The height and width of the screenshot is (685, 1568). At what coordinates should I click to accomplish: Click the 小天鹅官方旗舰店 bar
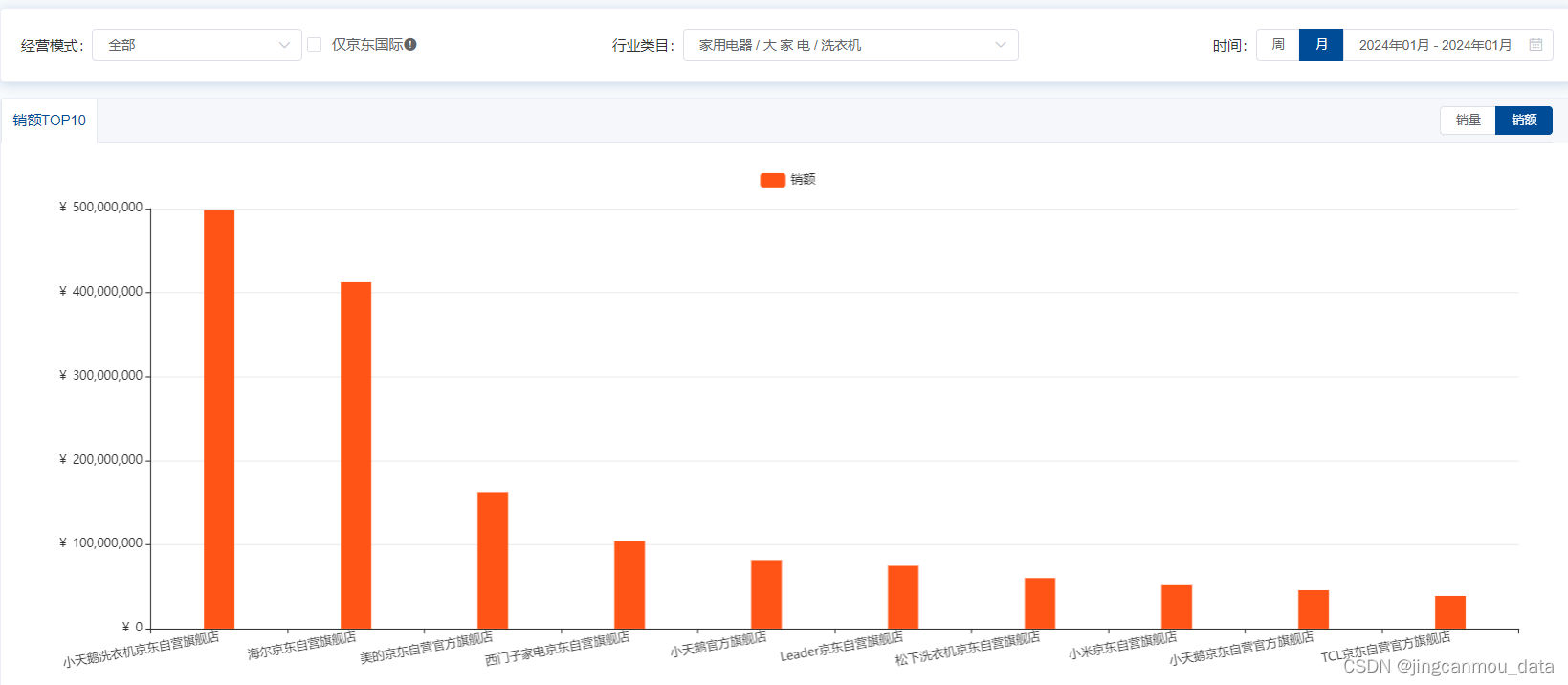click(x=766, y=594)
